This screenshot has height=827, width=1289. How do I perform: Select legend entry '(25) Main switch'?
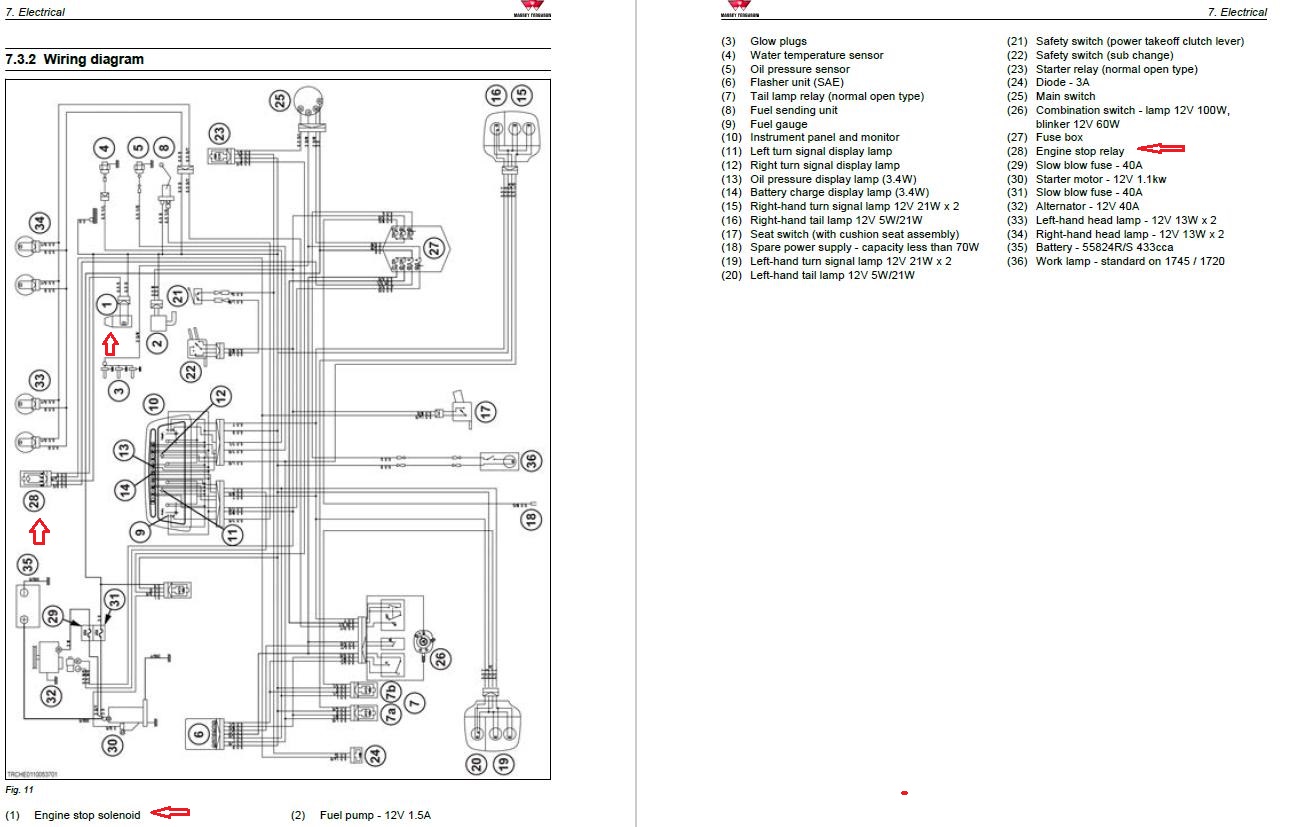(1051, 96)
